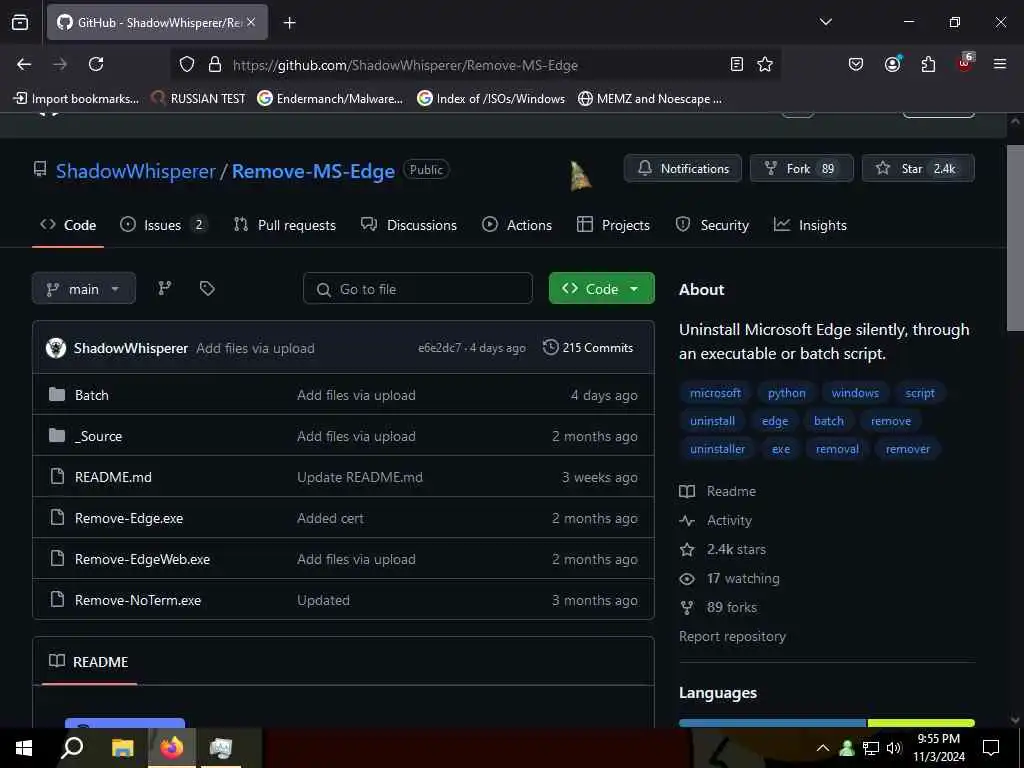Viewport: 1024px width, 768px height.
Task: Reload the GitHub page
Action: click(96, 64)
